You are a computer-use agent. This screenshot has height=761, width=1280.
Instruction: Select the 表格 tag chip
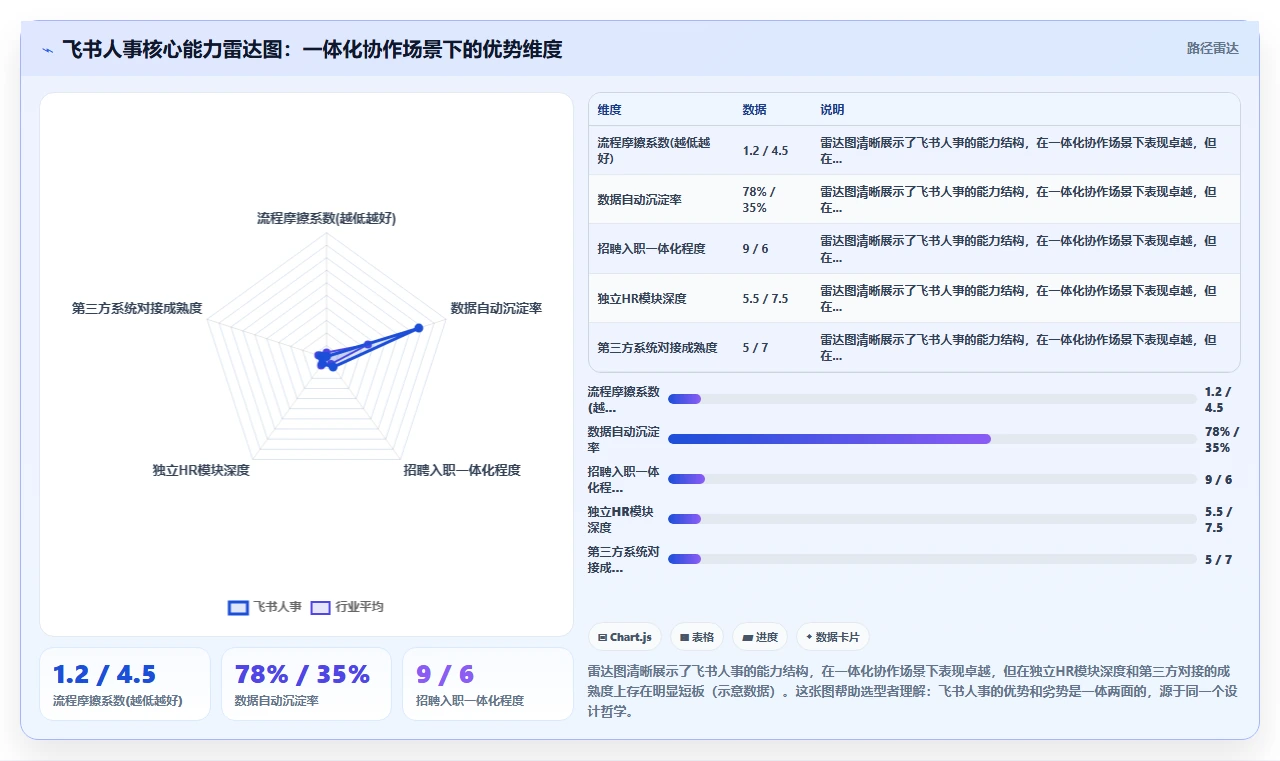click(697, 637)
